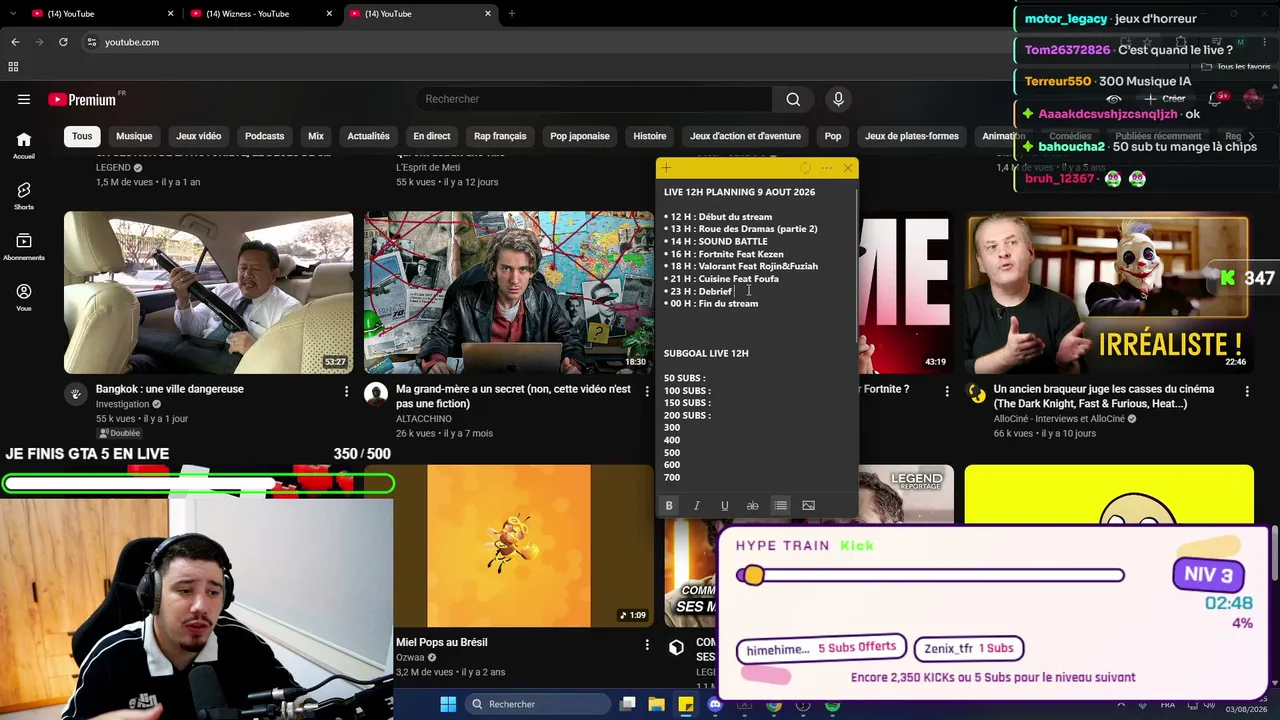The height and width of the screenshot is (720, 1280).
Task: Insert an image into the sticky note
Action: tap(809, 506)
